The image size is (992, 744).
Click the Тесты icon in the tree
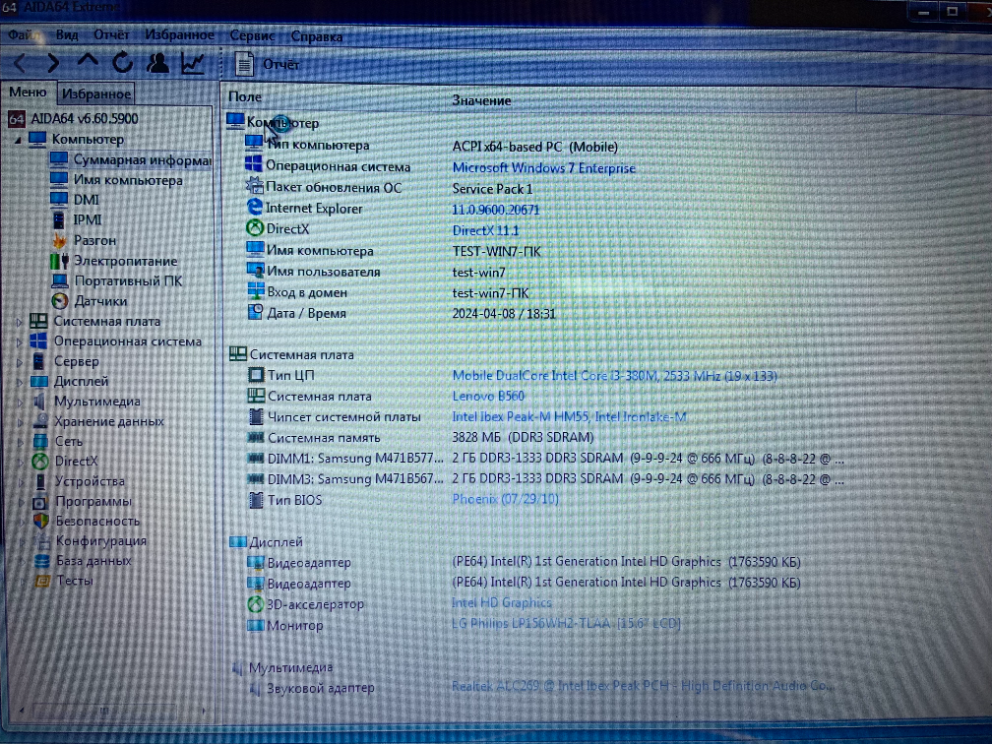pyautogui.click(x=42, y=580)
